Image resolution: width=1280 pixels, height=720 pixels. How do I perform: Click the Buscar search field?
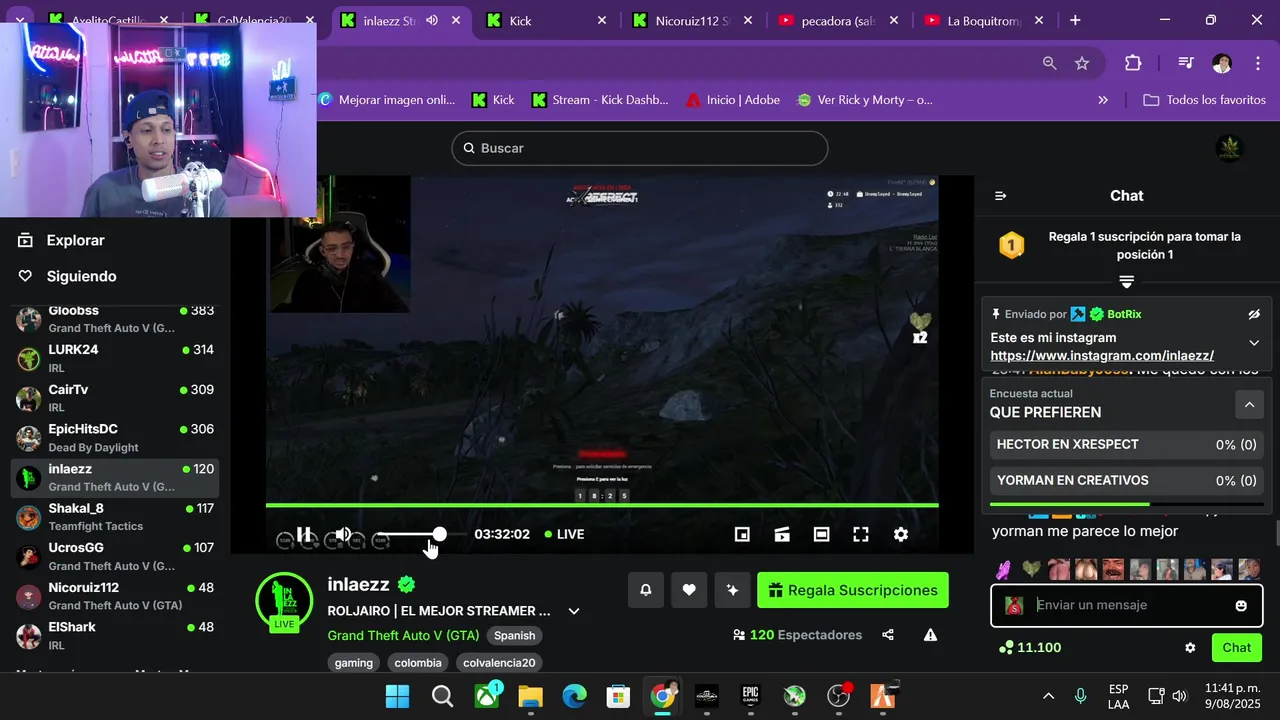coord(640,148)
